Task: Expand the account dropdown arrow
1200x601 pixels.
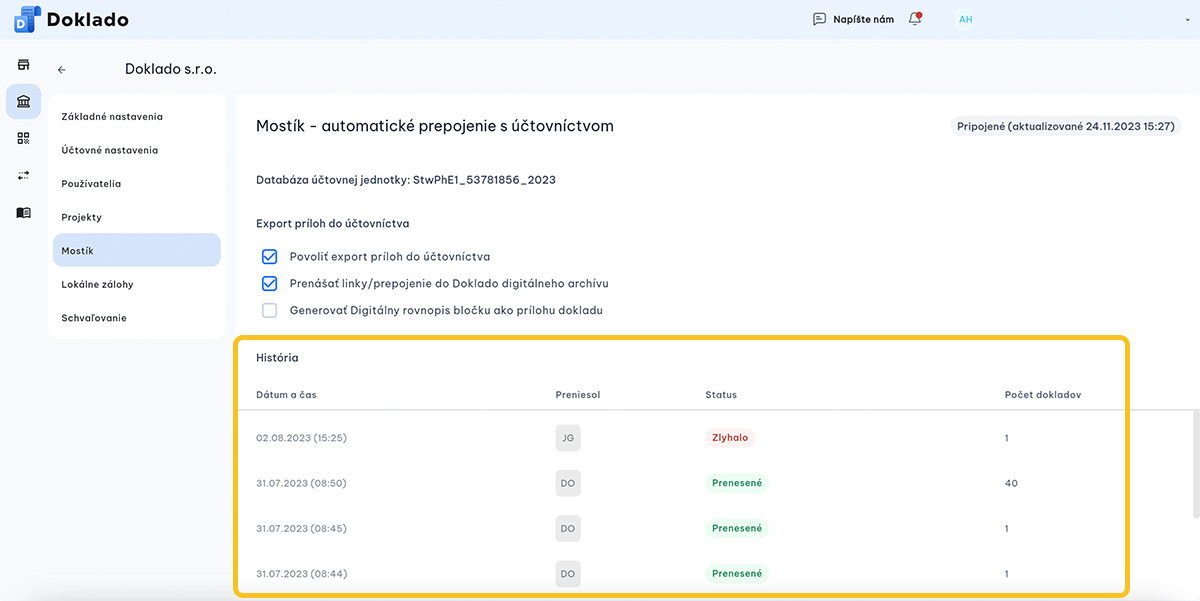Action: 1187,19
